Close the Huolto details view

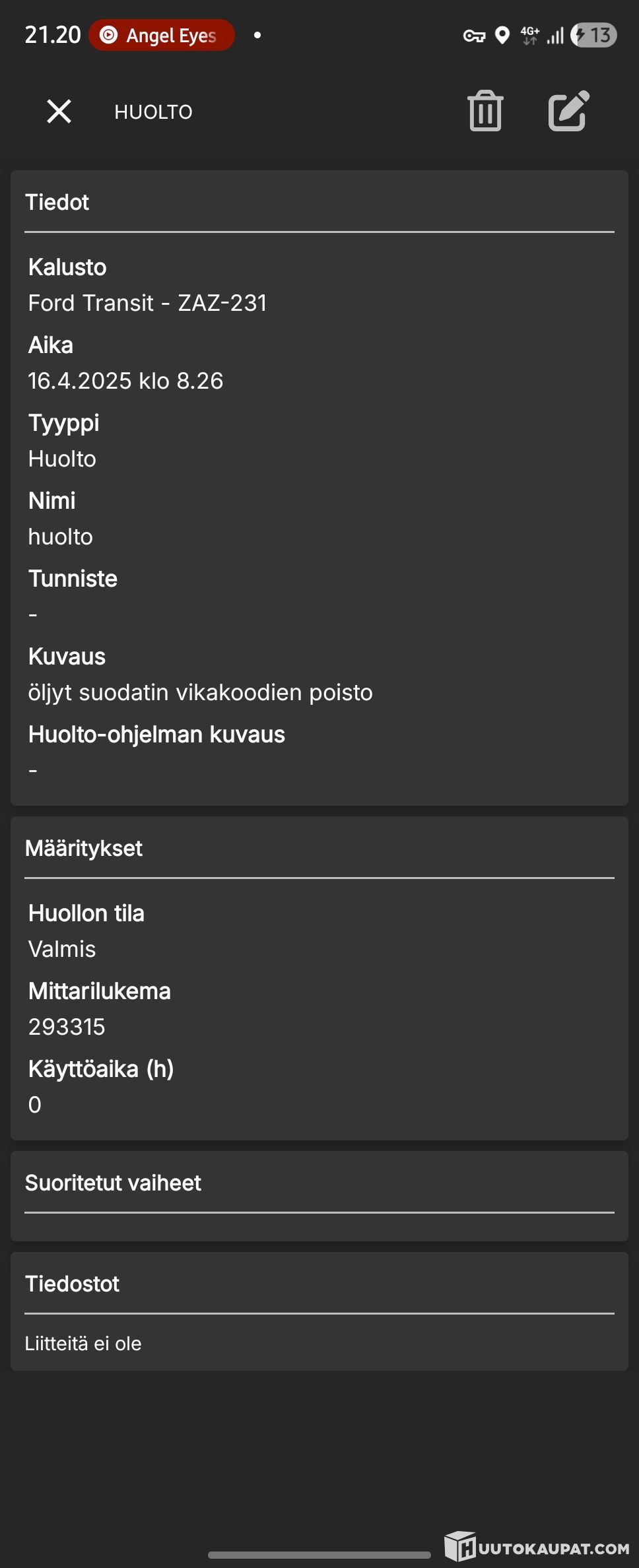[x=59, y=112]
